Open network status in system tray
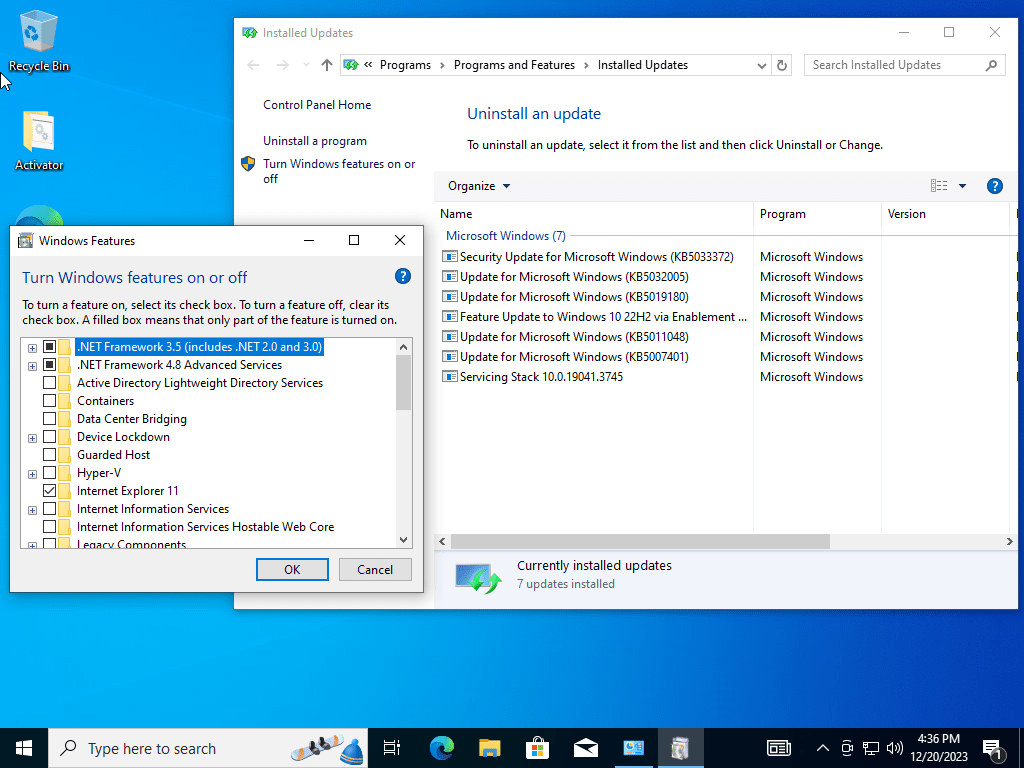This screenshot has width=1024, height=768. 871,748
